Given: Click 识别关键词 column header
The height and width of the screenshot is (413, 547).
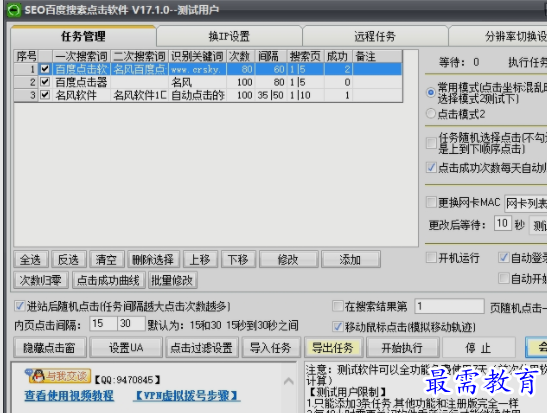Looking at the screenshot, I should coord(197,56).
